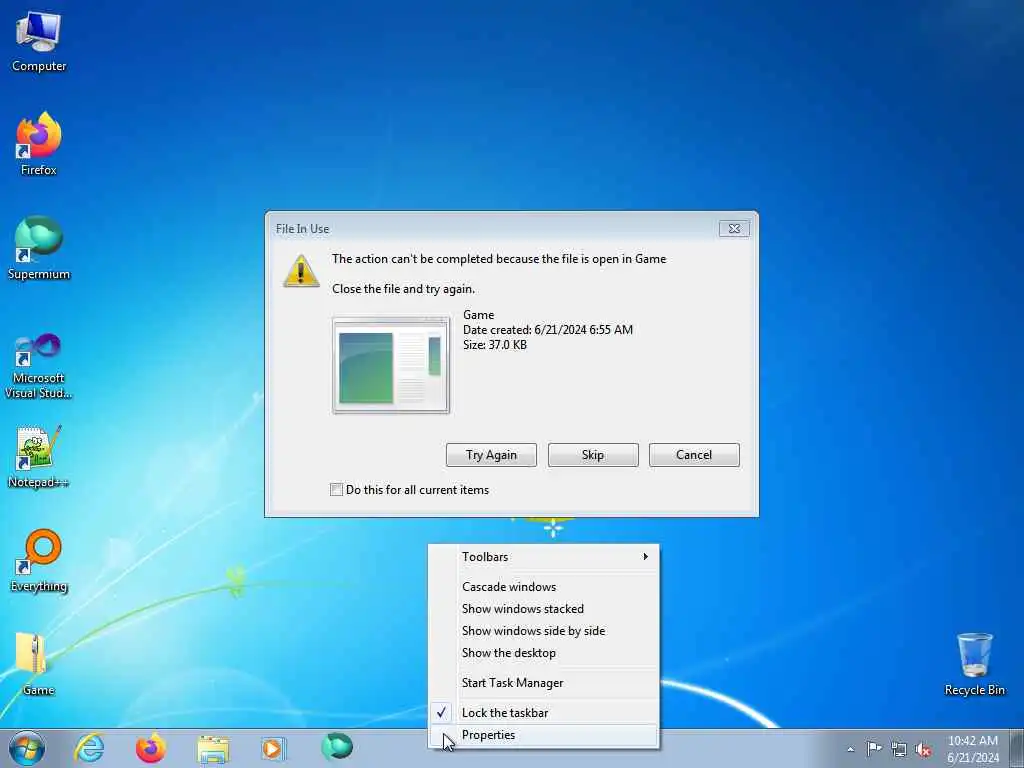This screenshot has height=768, width=1024.
Task: Open the muted volume tray icon
Action: click(923, 749)
